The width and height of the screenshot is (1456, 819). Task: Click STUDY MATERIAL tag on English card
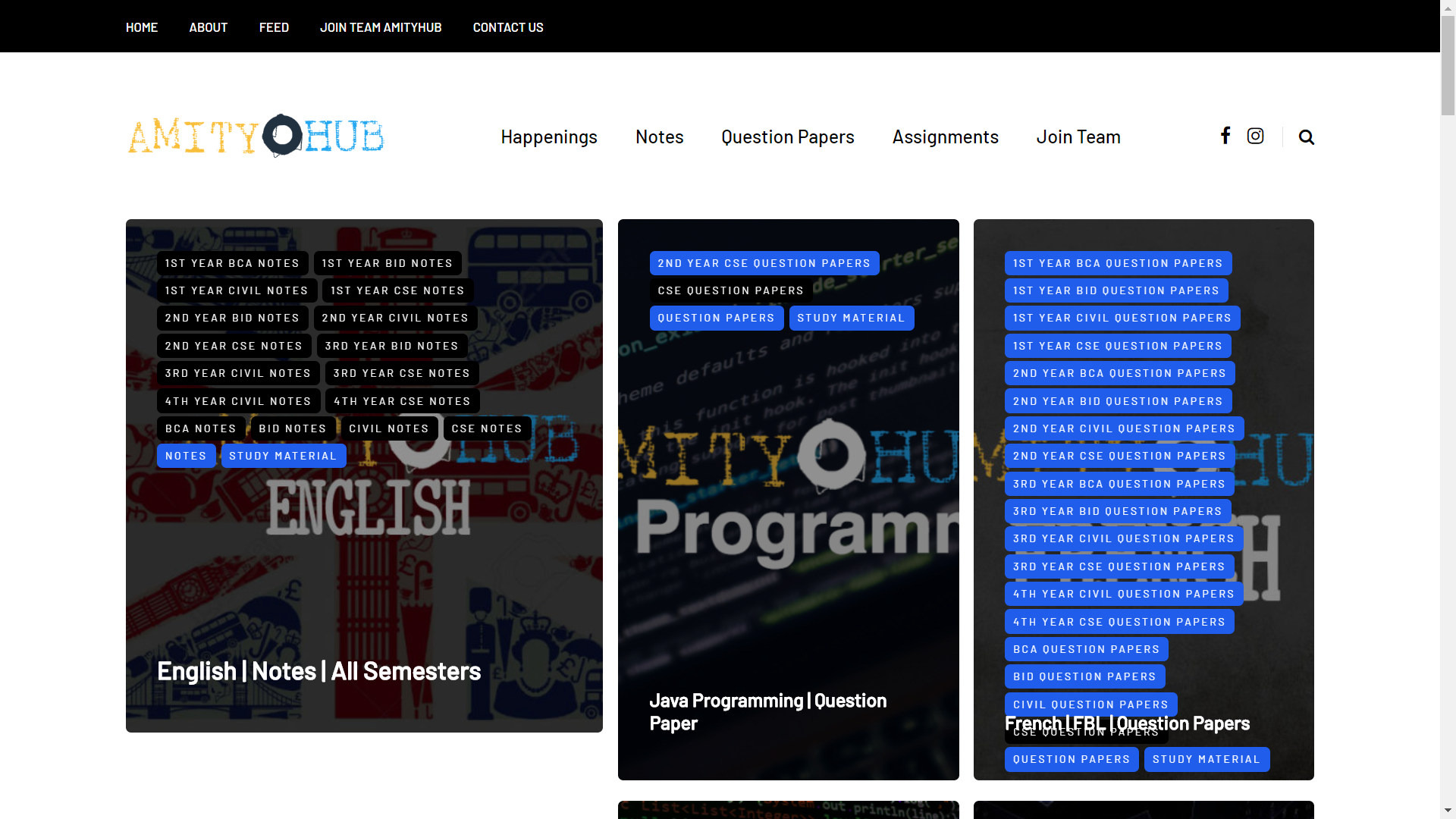(283, 456)
